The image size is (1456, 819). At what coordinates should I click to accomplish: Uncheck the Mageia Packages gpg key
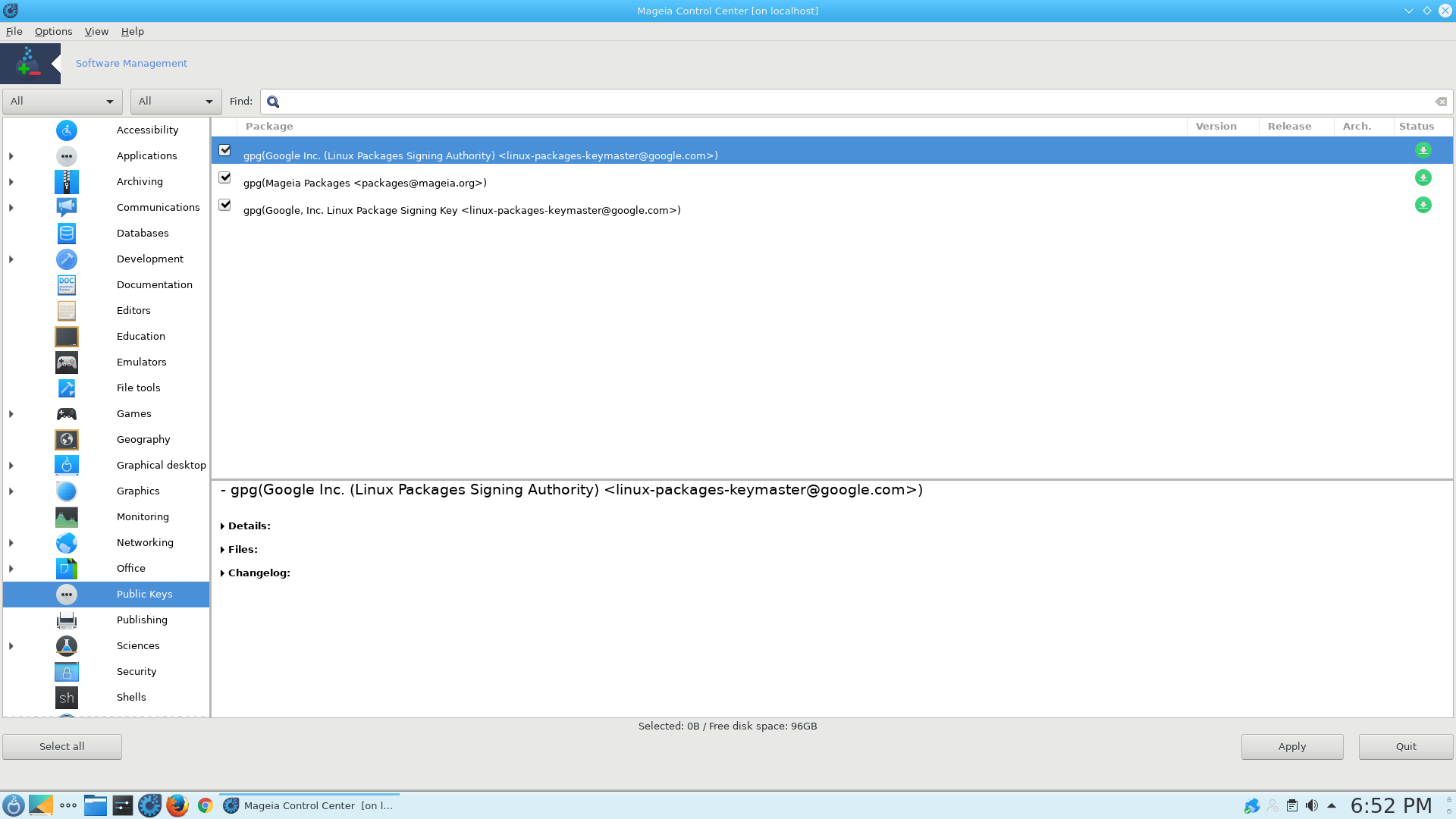point(224,177)
